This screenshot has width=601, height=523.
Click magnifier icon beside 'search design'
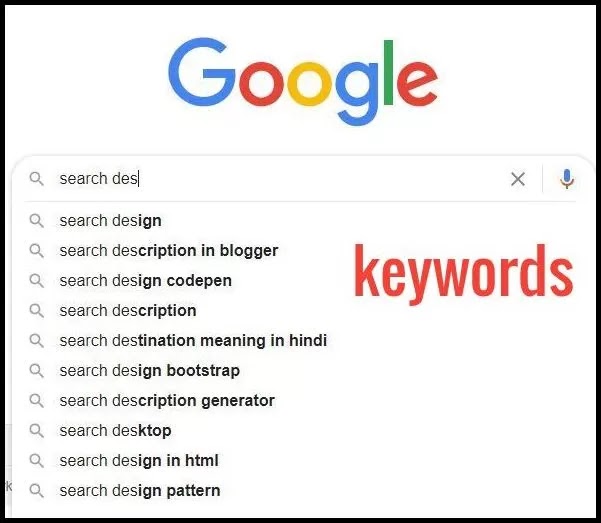pyautogui.click(x=36, y=221)
